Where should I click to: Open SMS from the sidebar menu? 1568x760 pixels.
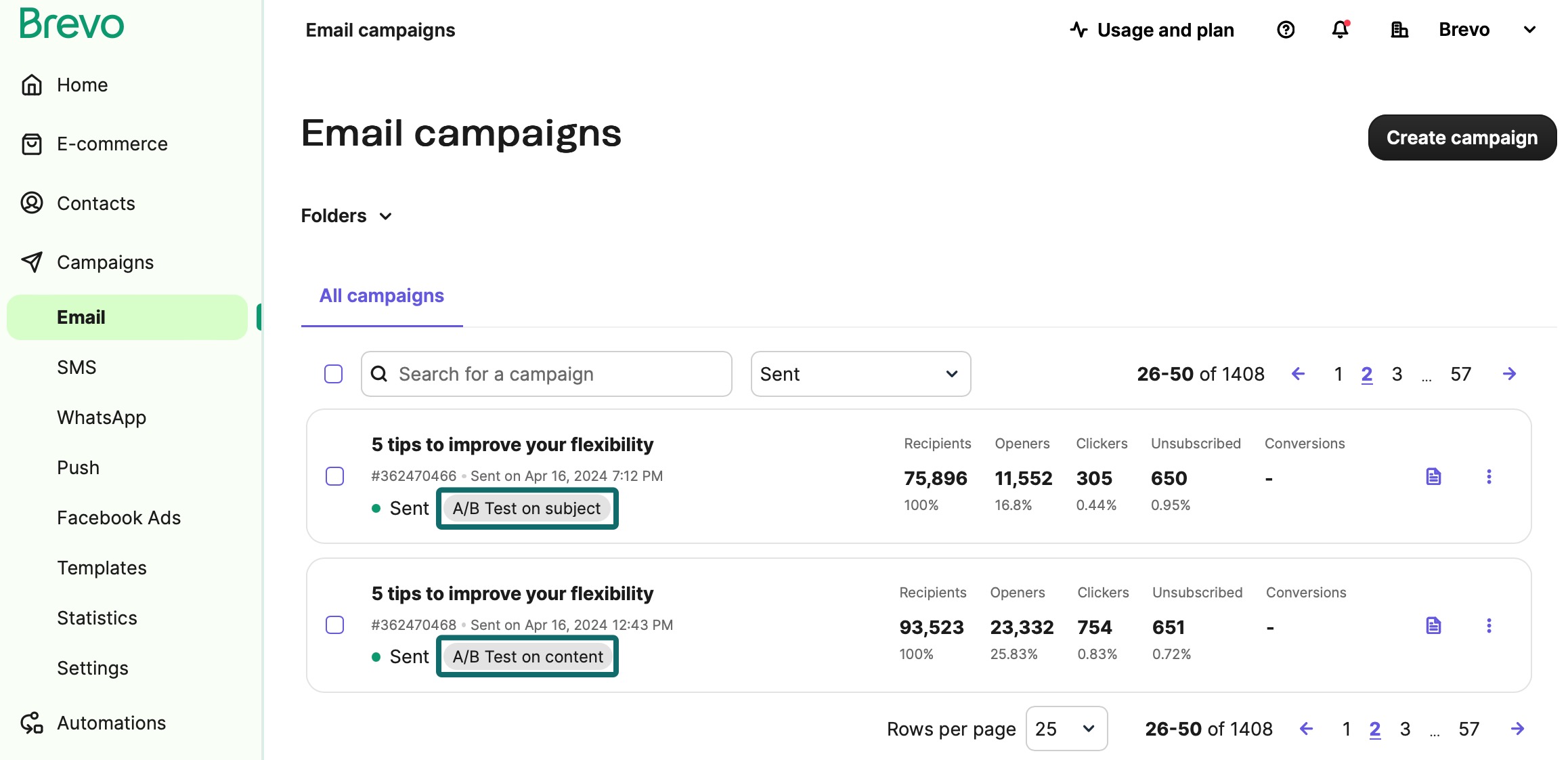click(77, 366)
